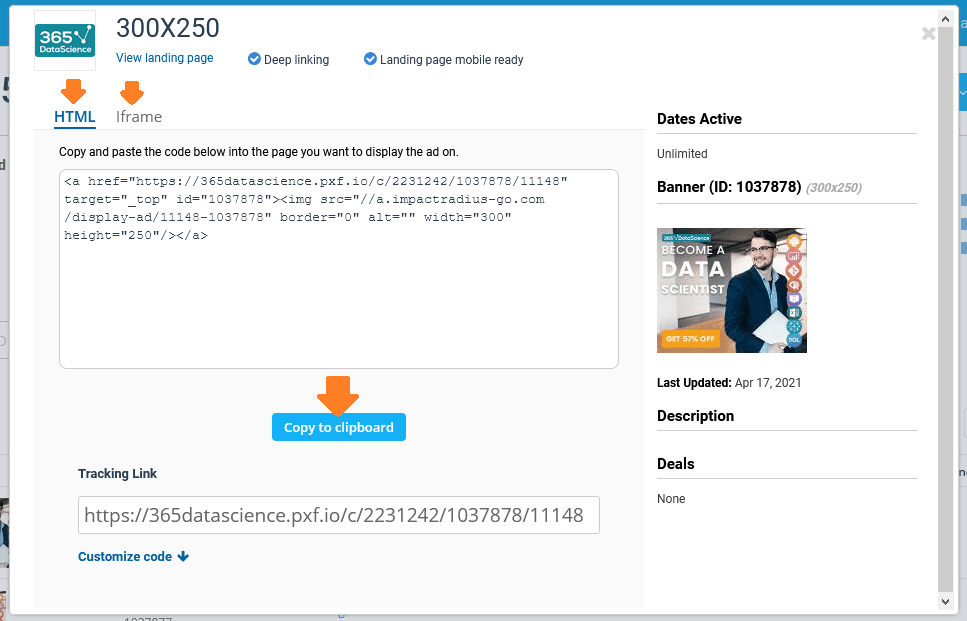Click the scrollbar down arrow

click(945, 601)
